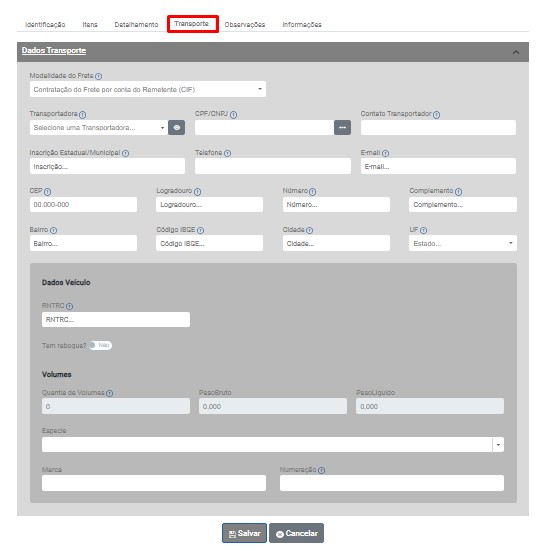The image size is (552, 553).
Task: Click info icon next to Modalidade do Frete
Action: (x=99, y=76)
